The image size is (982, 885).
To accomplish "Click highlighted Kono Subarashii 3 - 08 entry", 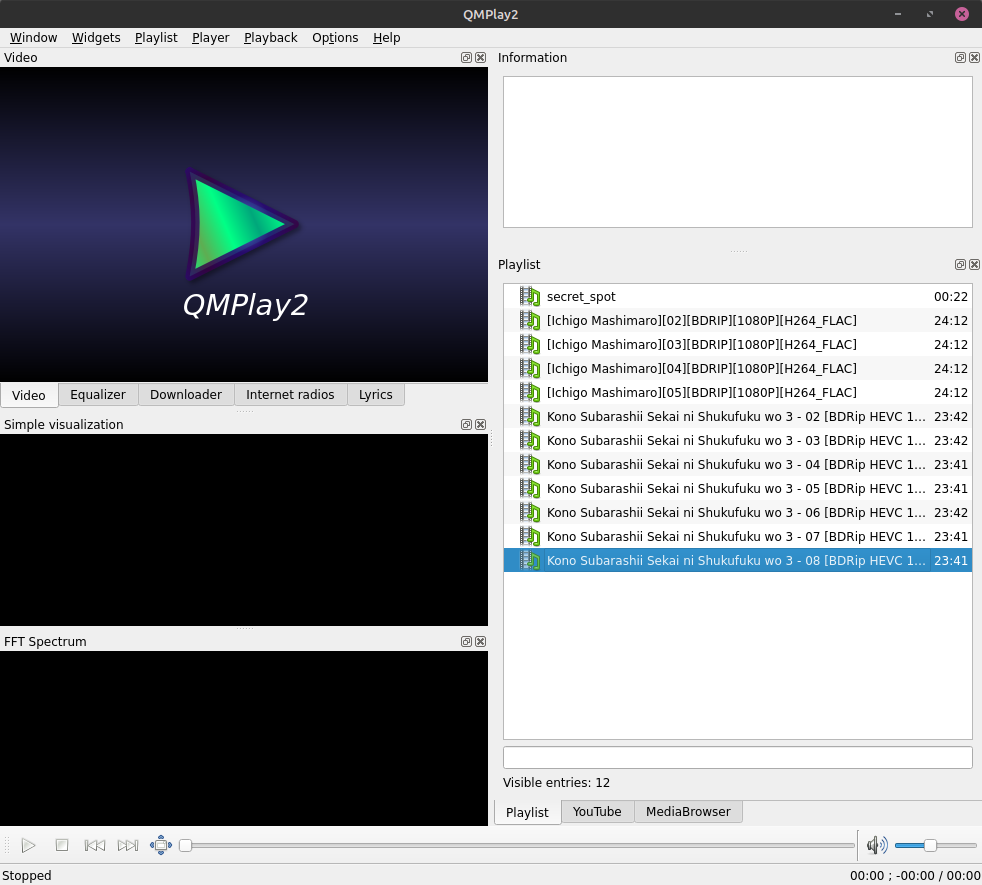I will tap(737, 561).
